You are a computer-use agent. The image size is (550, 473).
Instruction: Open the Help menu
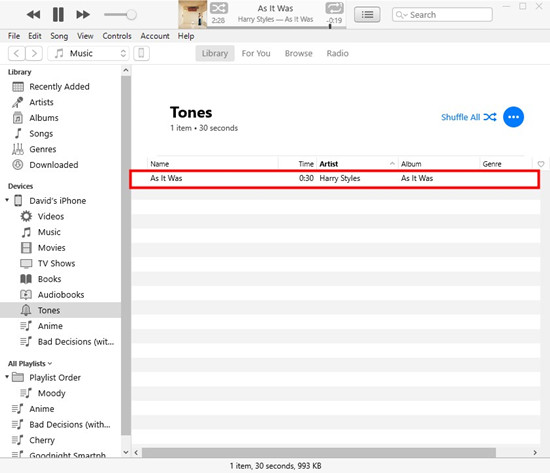186,36
